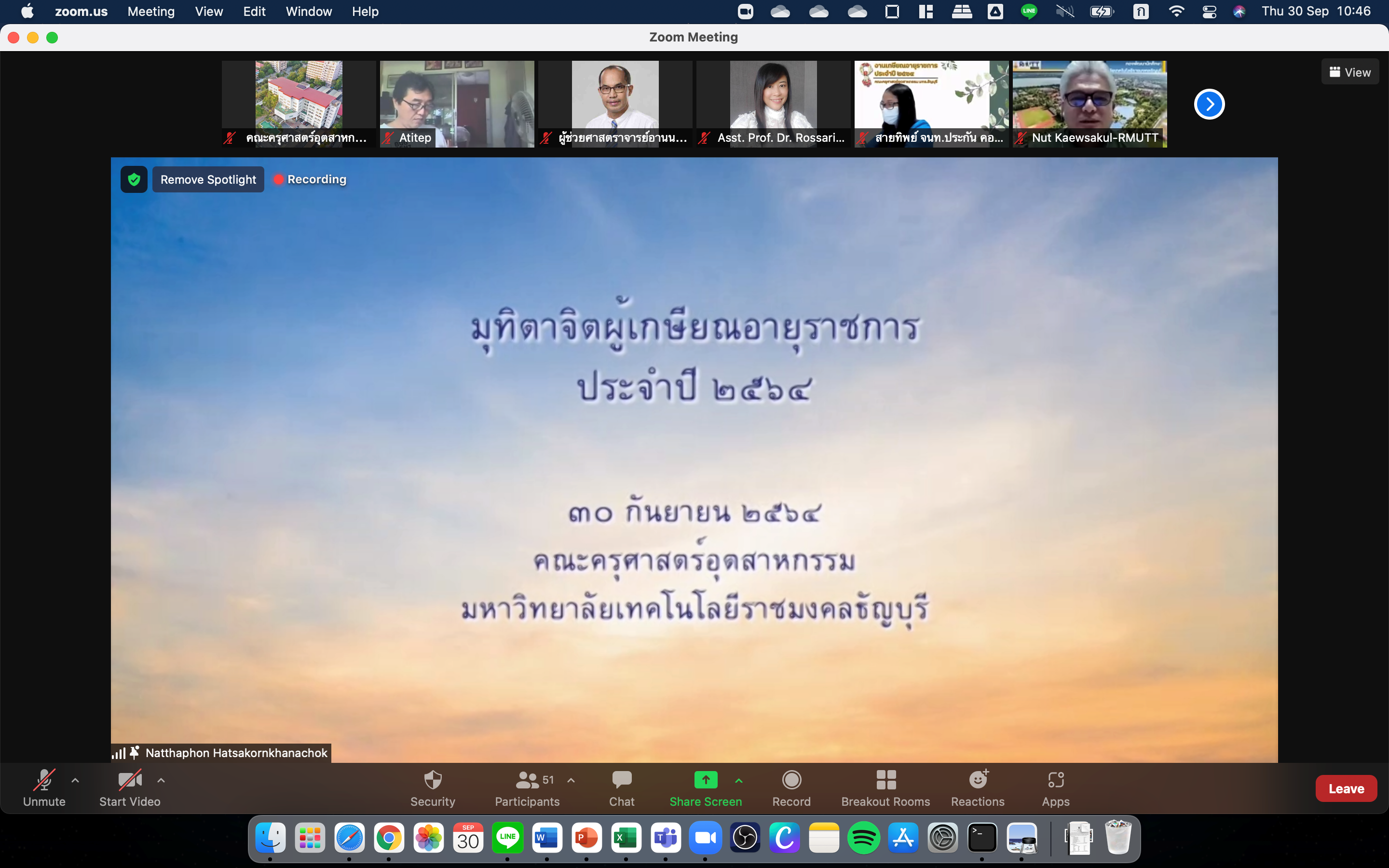Image resolution: width=1389 pixels, height=868 pixels.
Task: Click Remove Spotlight button
Action: tap(208, 180)
